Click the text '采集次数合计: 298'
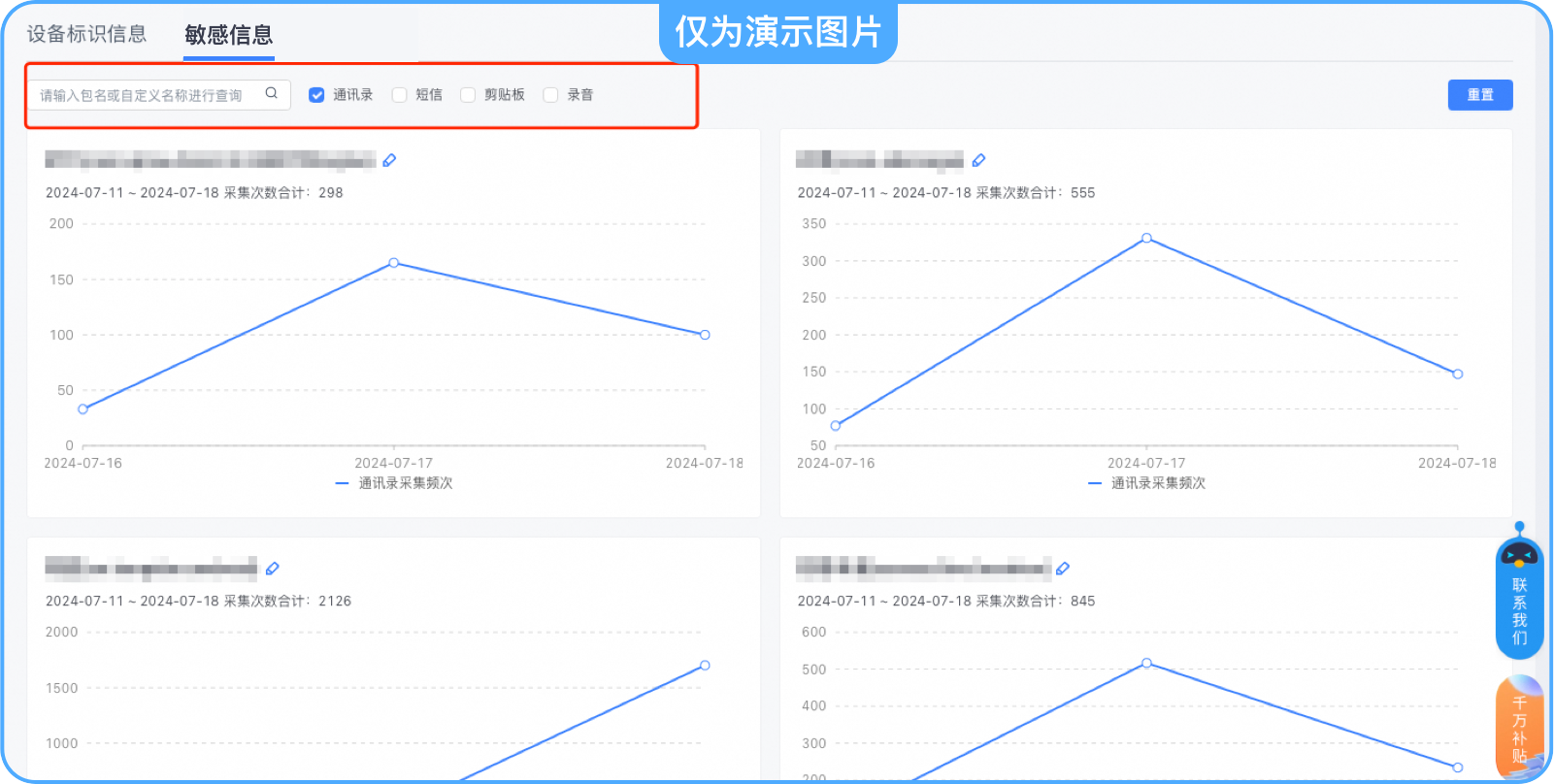The height and width of the screenshot is (784, 1554). click(283, 193)
